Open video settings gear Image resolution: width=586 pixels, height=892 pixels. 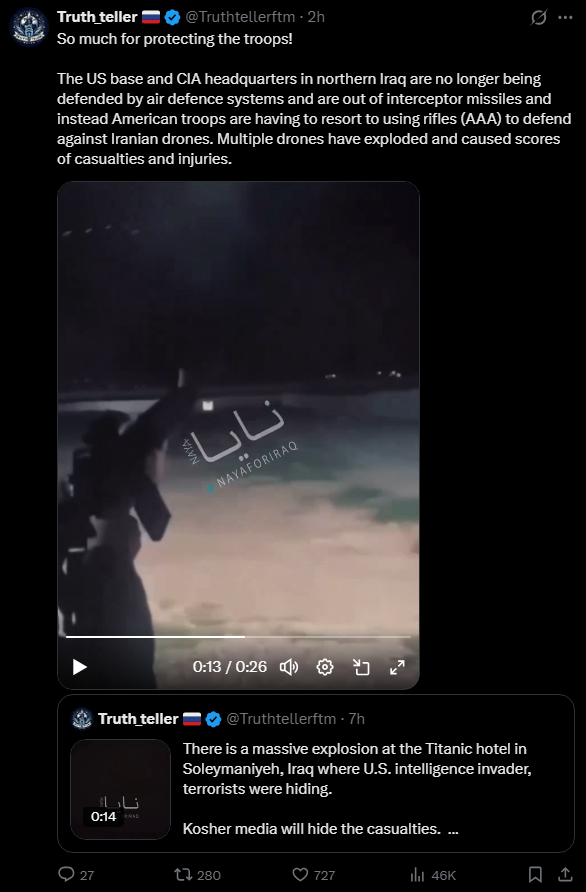(325, 667)
